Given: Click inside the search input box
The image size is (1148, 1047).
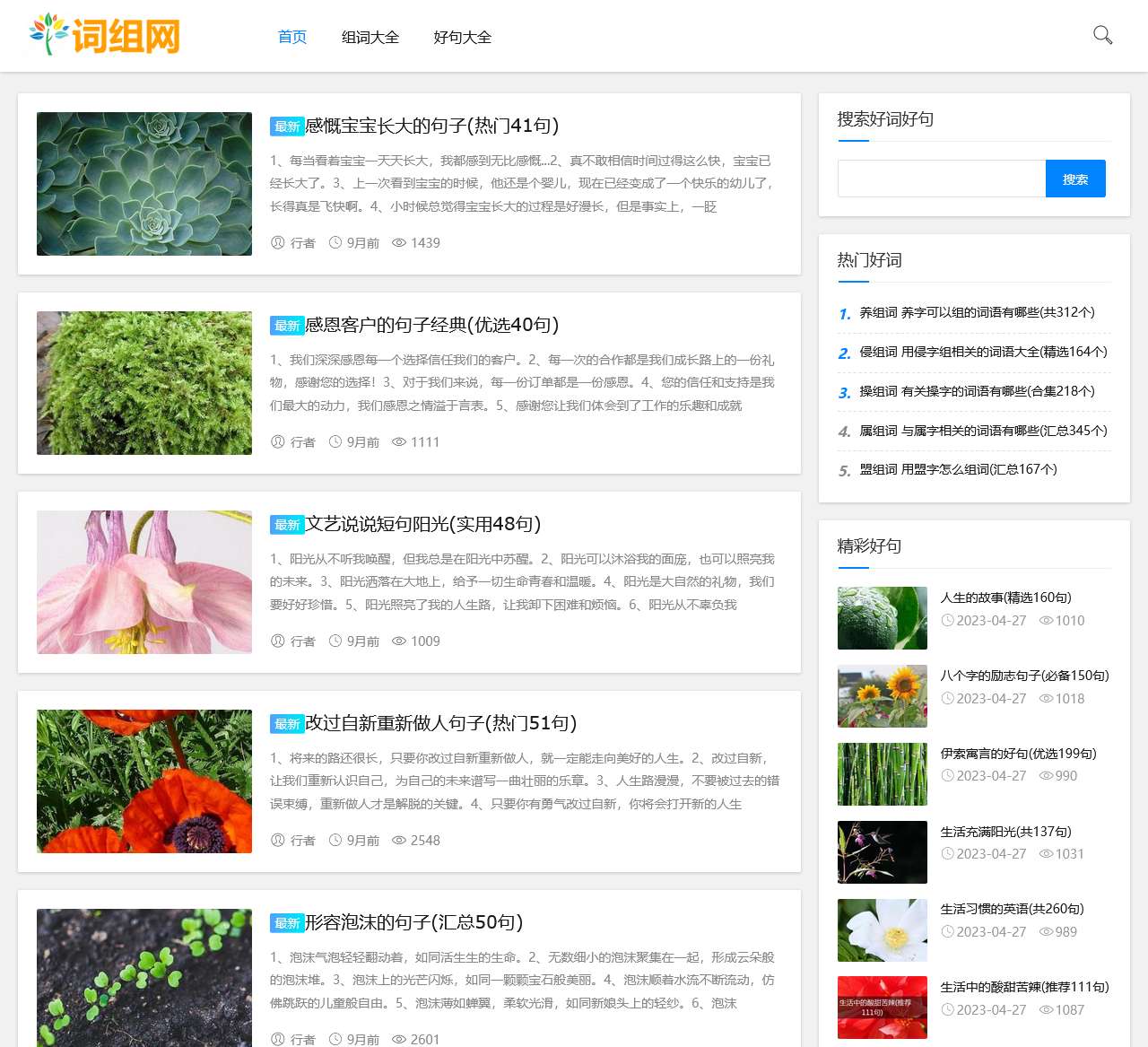Looking at the screenshot, I should [x=940, y=178].
